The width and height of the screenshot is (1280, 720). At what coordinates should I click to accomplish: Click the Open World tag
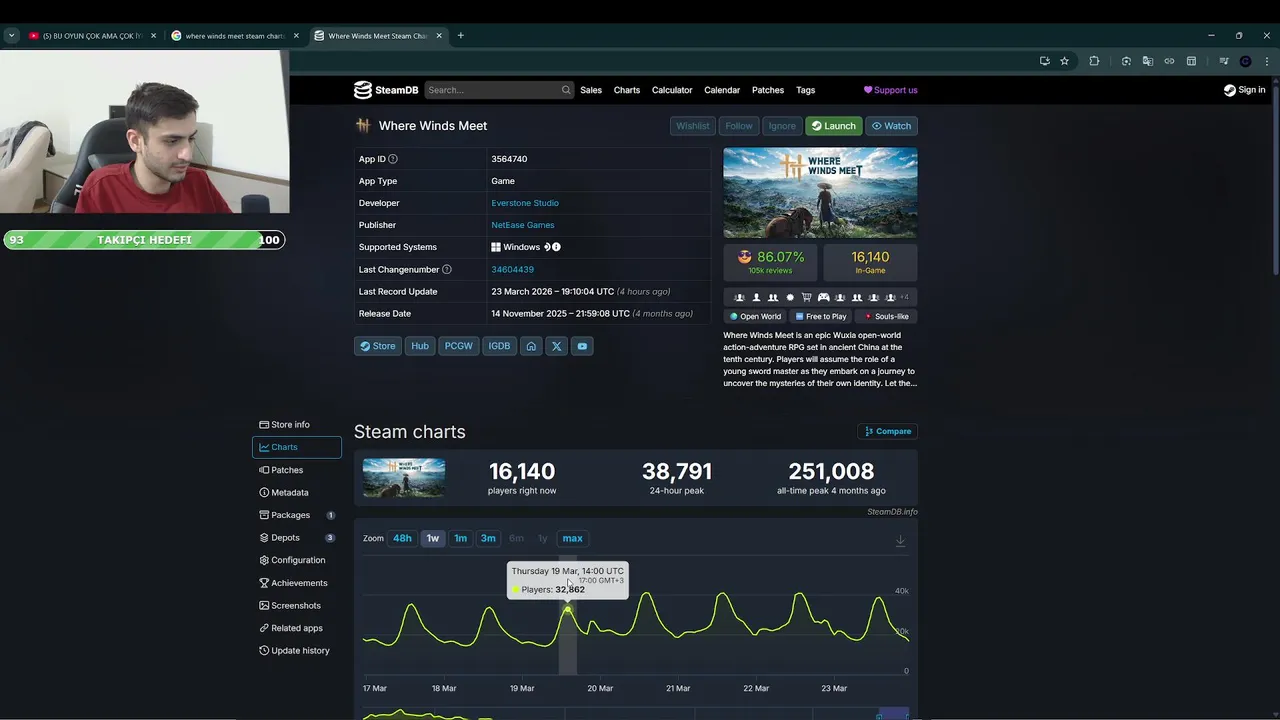pyautogui.click(x=755, y=316)
